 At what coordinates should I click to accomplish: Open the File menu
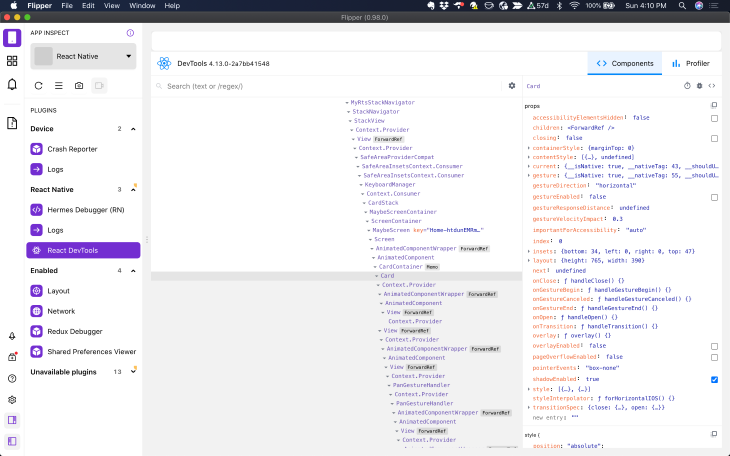[x=67, y=6]
